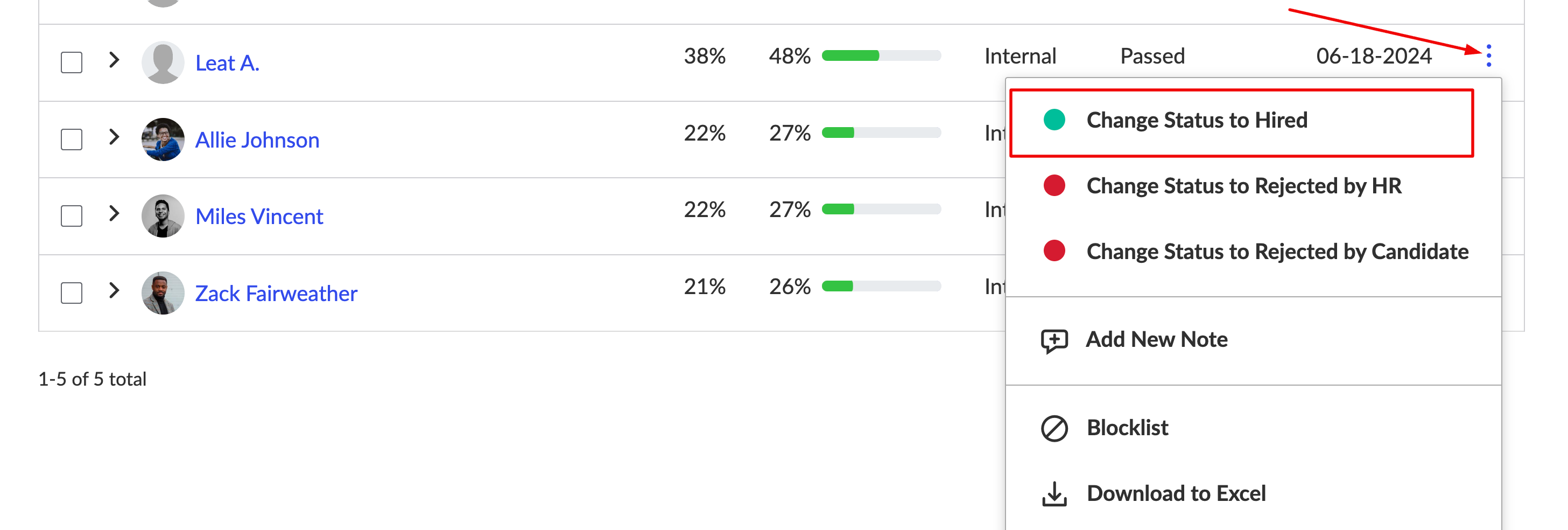Click Allie Johnson's avatar photo
The image size is (1568, 530).
[163, 140]
